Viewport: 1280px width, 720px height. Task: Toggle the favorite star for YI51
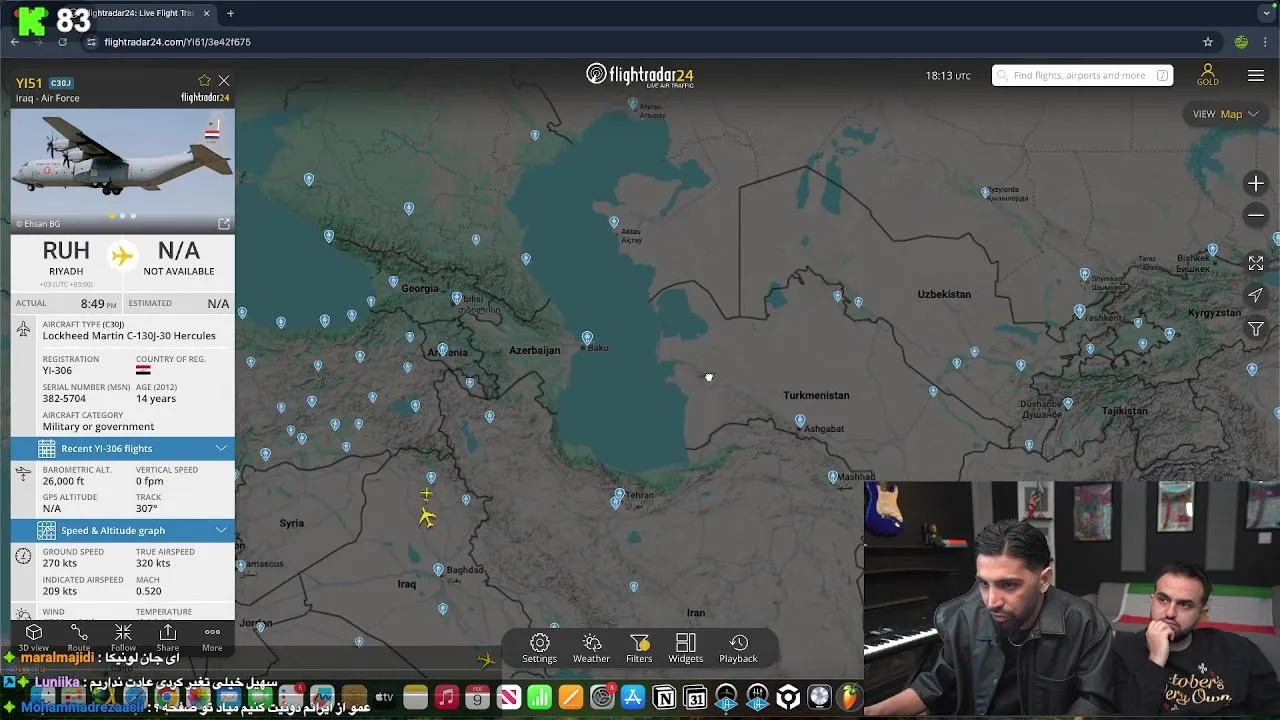204,81
